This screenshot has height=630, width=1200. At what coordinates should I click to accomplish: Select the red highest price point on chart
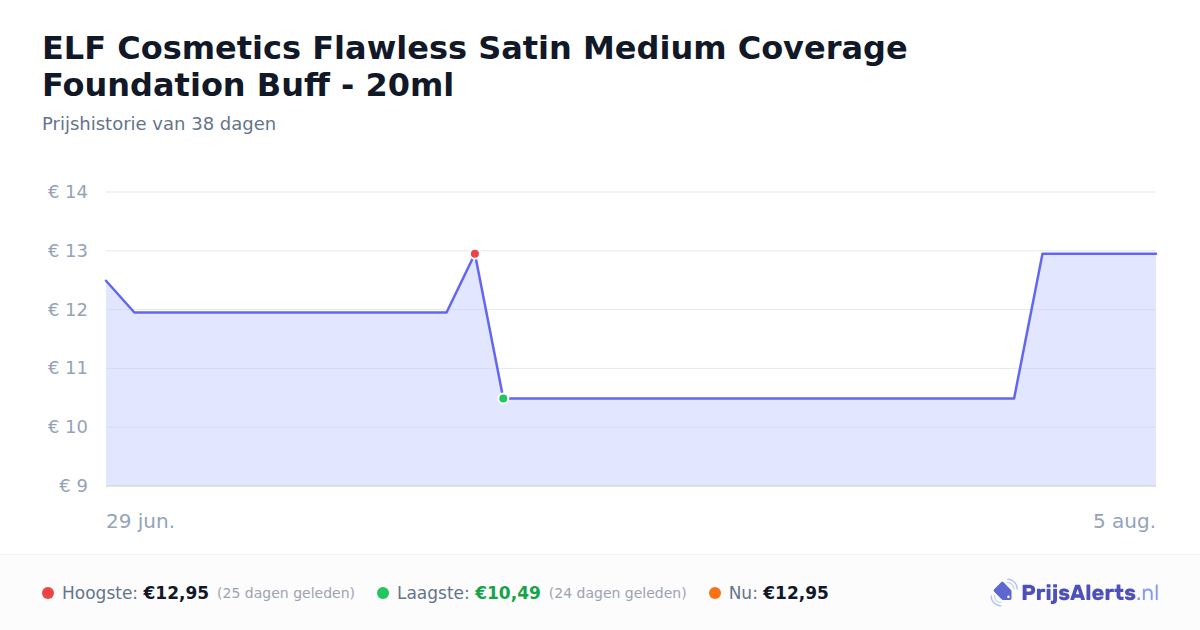[475, 254]
